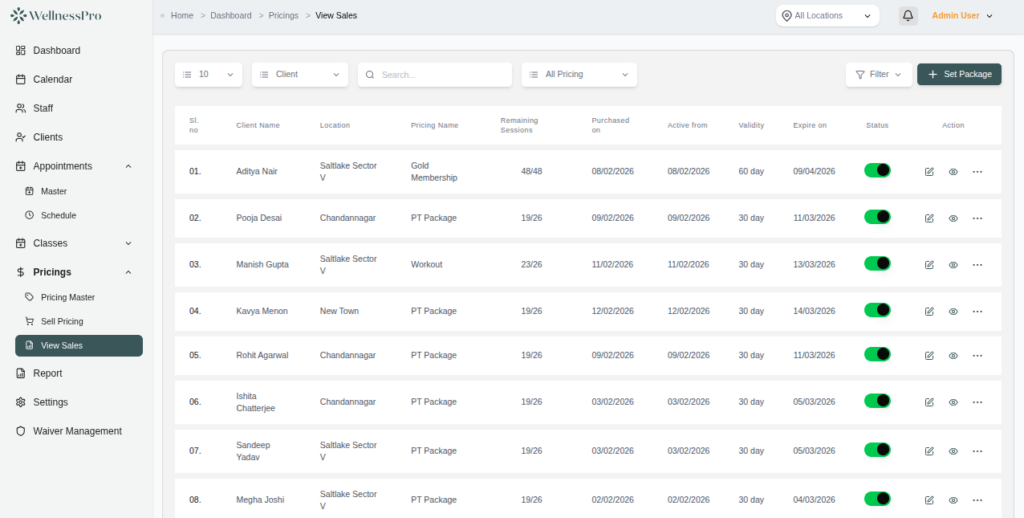Disable Manish Gupta's package status
The width and height of the screenshot is (1024, 518).
click(877, 263)
